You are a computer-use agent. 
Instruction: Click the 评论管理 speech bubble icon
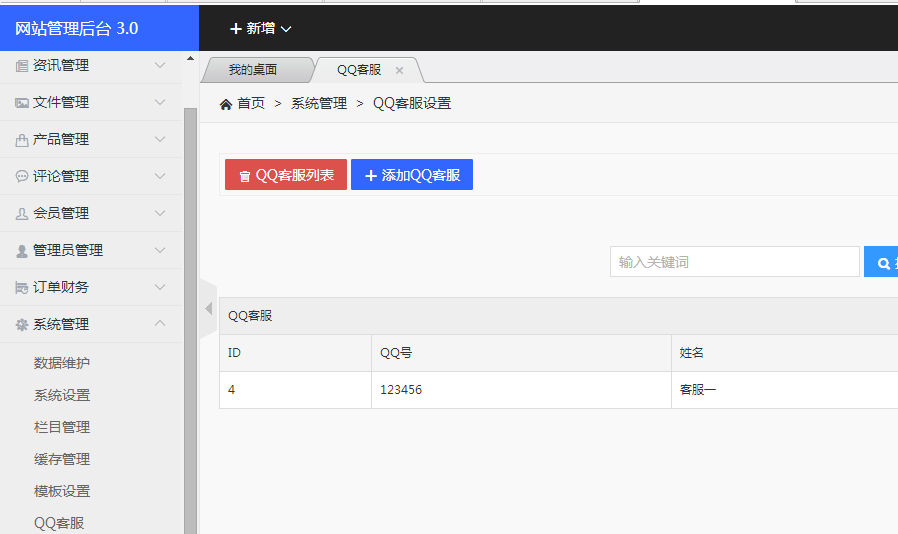(22, 176)
